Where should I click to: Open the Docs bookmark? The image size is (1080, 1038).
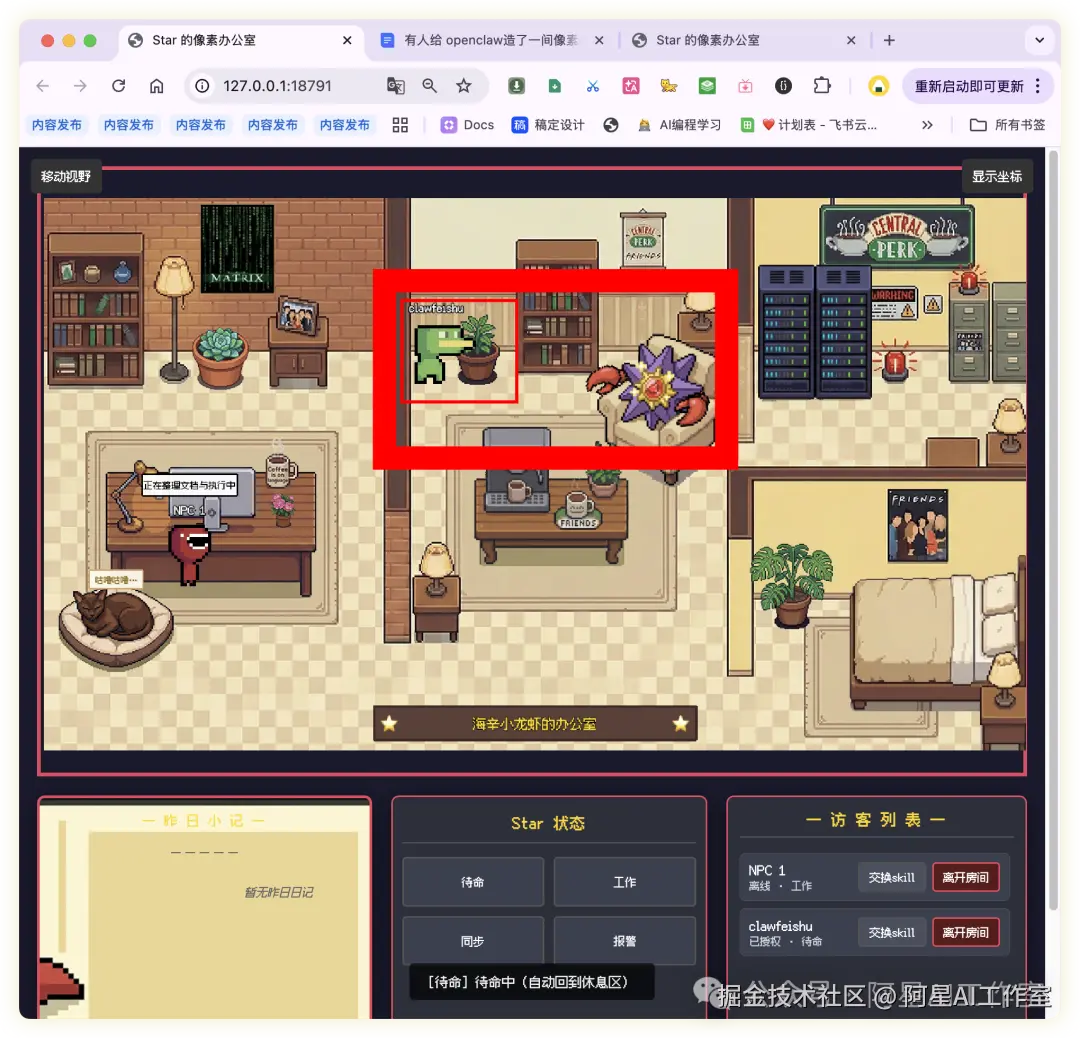coord(468,125)
